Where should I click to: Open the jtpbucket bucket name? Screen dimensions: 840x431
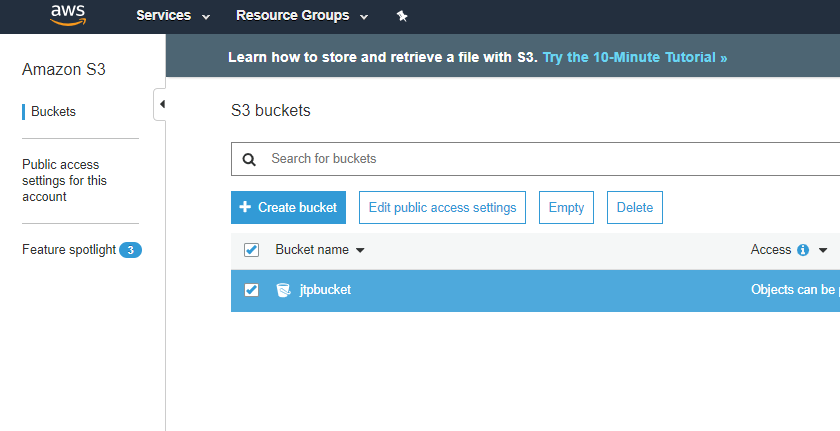coord(325,290)
